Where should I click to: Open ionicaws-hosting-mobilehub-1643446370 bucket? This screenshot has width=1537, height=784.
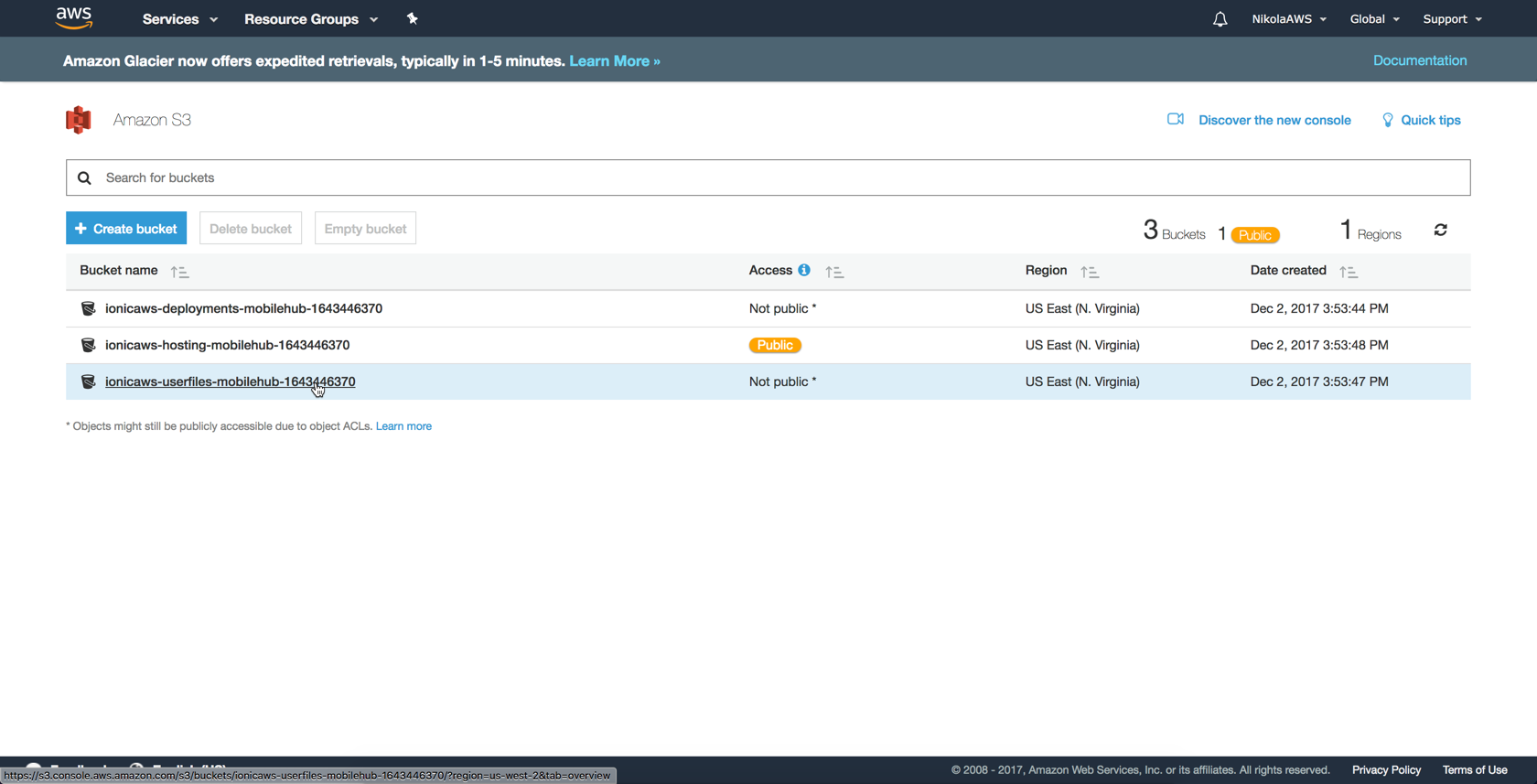pos(227,345)
